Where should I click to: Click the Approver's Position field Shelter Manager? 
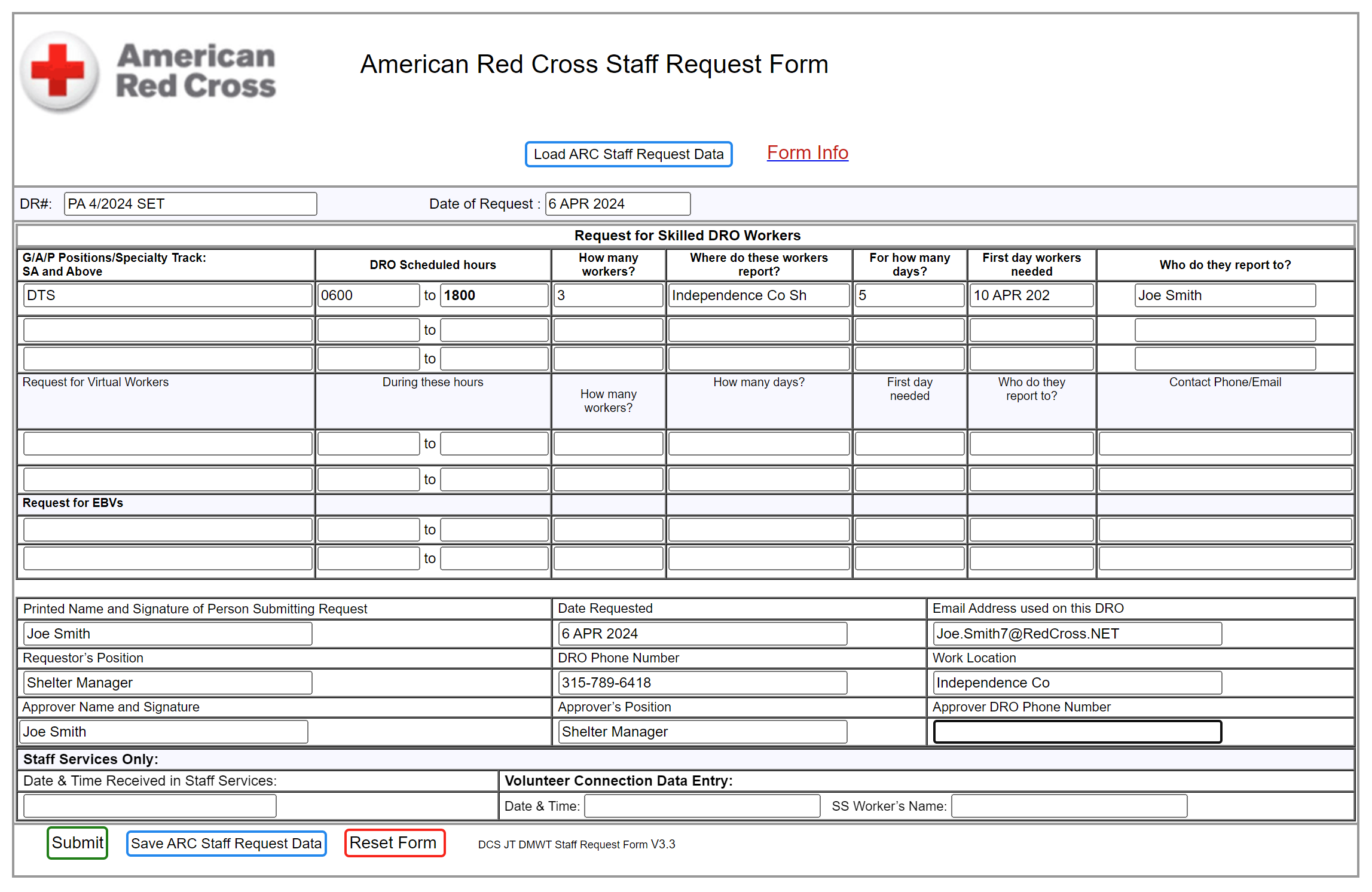(x=702, y=732)
